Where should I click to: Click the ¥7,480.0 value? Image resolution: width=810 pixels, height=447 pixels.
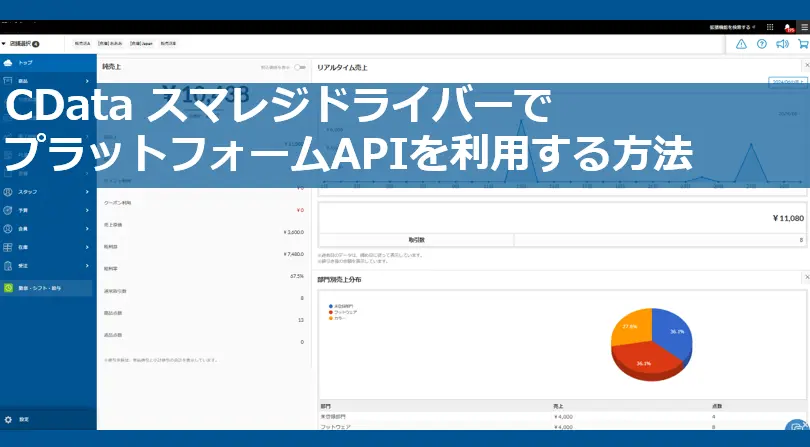click(x=293, y=254)
